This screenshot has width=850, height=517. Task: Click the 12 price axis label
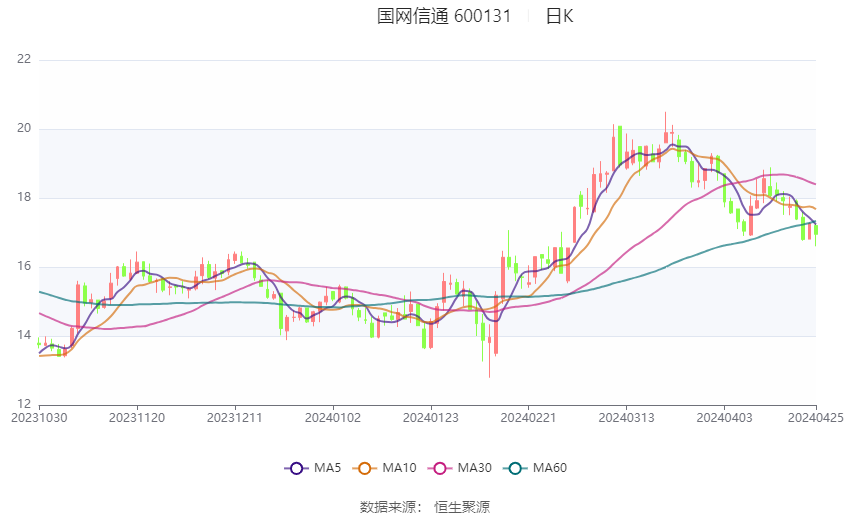24,404
